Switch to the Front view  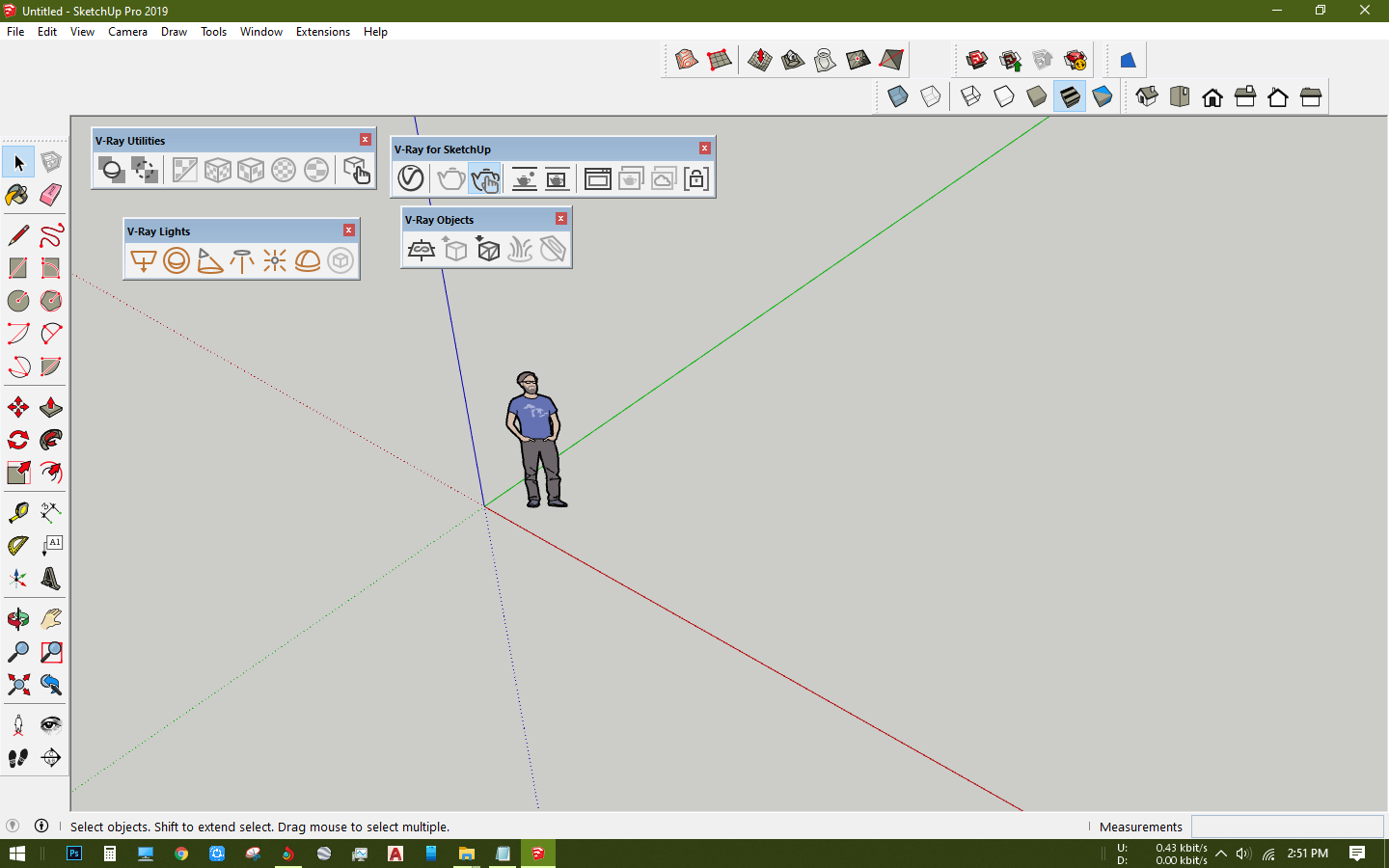click(1212, 96)
